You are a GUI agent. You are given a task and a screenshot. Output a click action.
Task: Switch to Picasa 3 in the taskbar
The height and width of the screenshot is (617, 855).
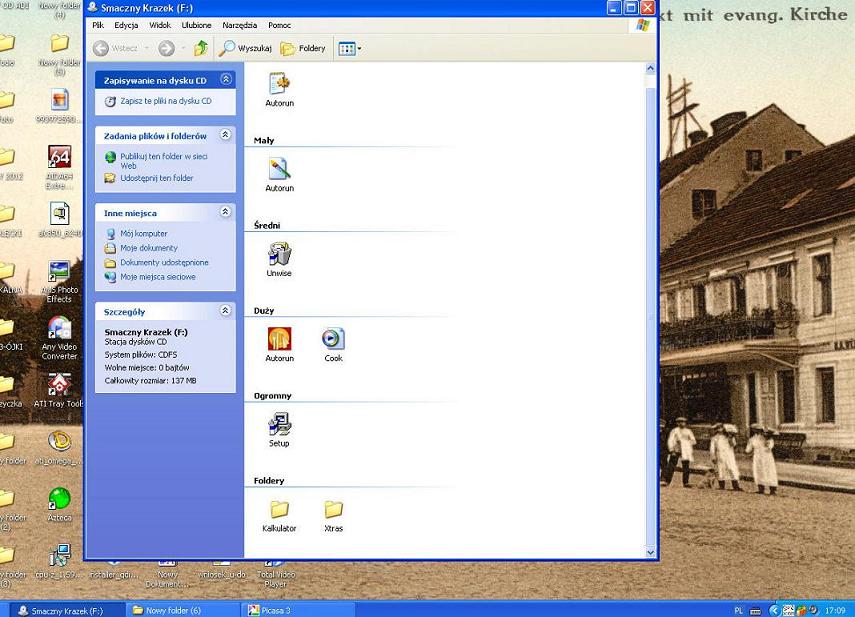[300, 610]
